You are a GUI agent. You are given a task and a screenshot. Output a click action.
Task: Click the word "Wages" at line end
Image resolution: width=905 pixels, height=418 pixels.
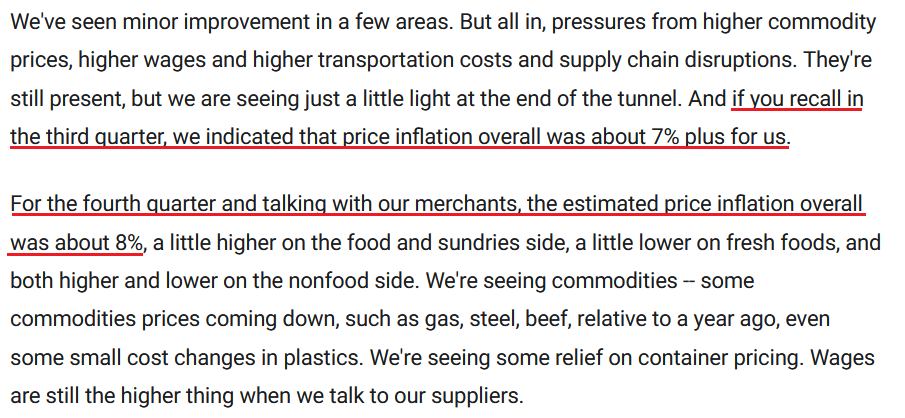tap(842, 357)
